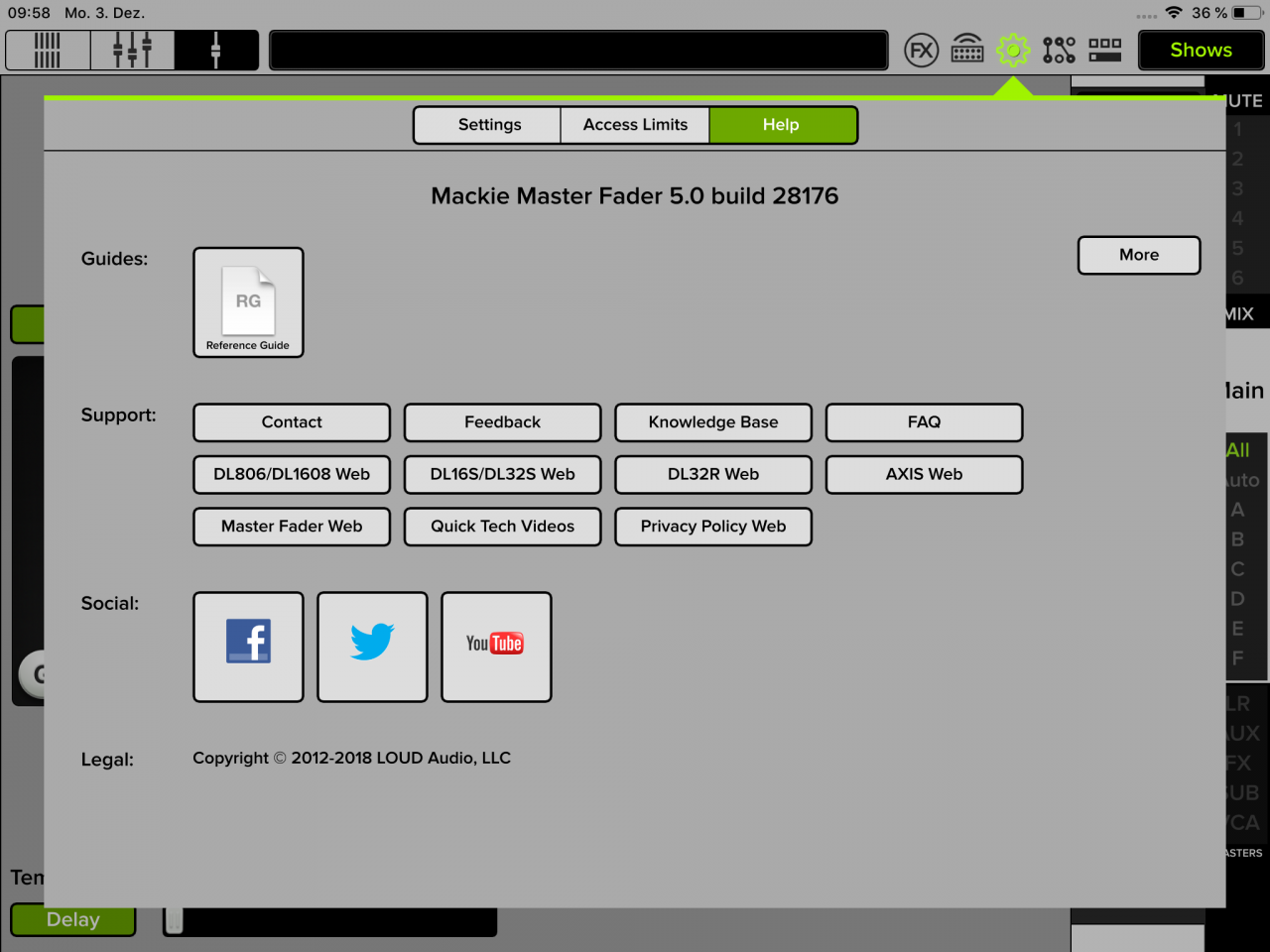The width and height of the screenshot is (1270, 952).
Task: Send Feedback to Mackie
Action: [x=502, y=422]
